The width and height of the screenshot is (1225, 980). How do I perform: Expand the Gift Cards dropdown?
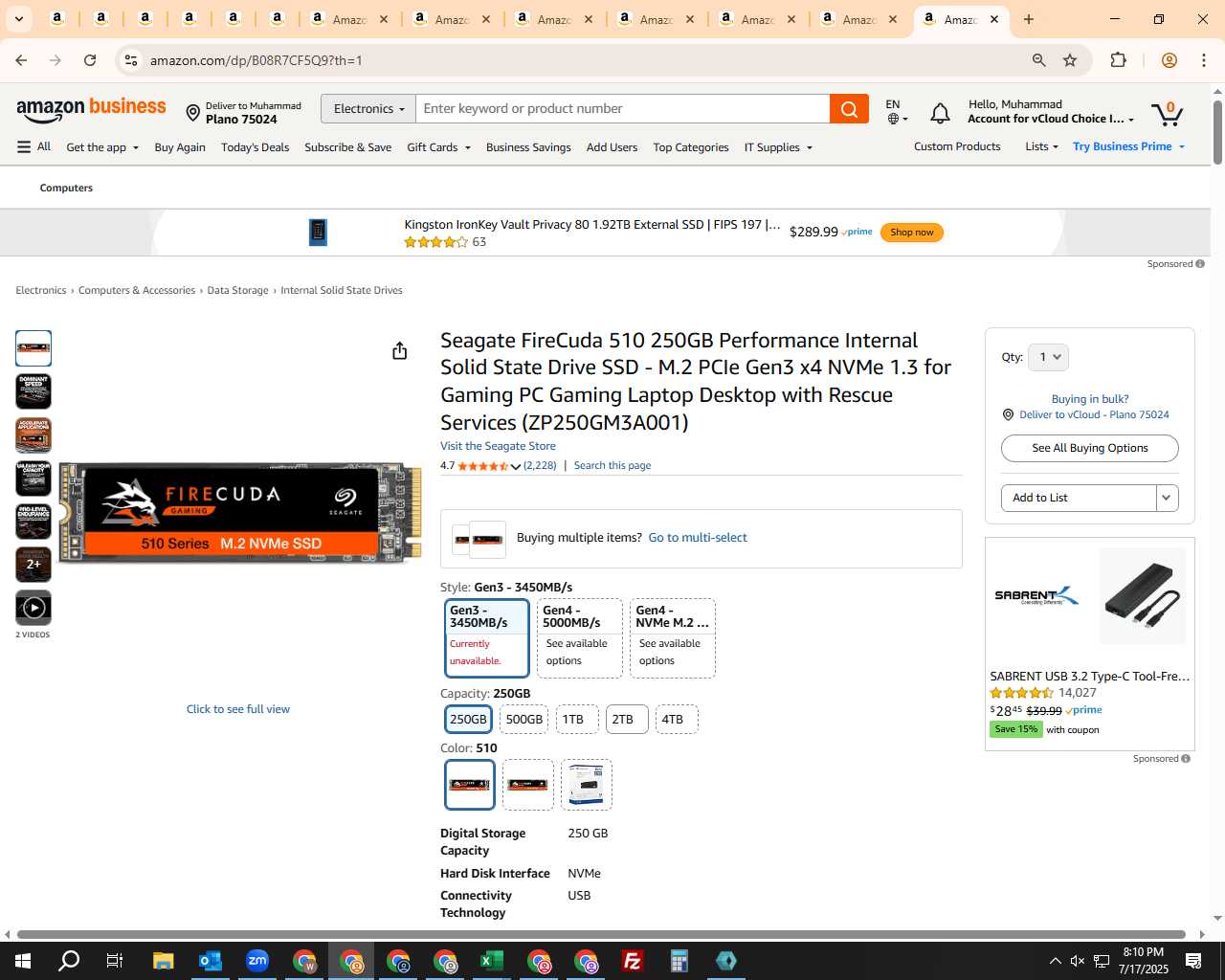pos(438,147)
